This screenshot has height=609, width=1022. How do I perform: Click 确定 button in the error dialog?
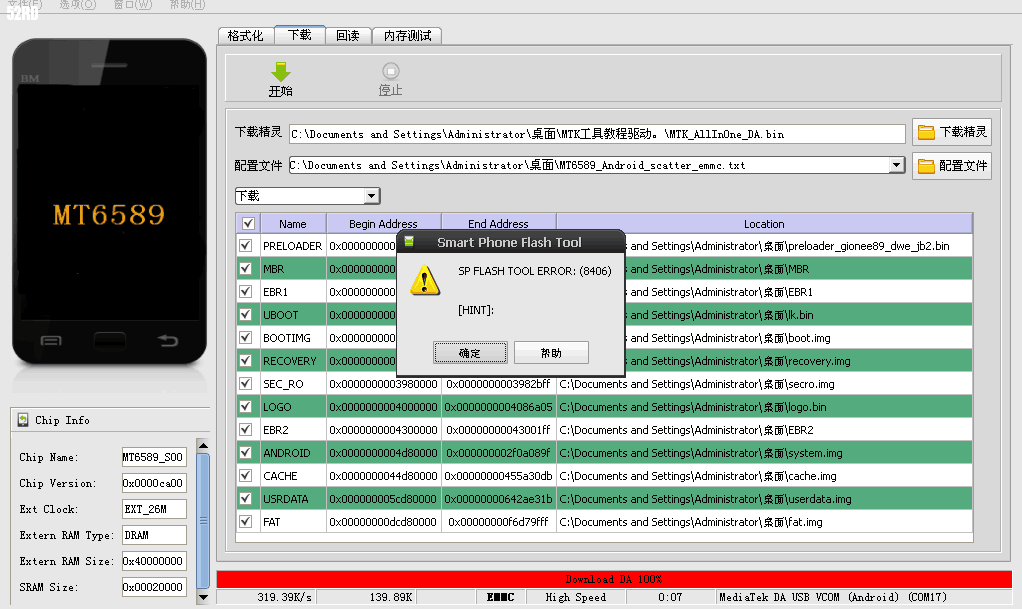click(470, 353)
